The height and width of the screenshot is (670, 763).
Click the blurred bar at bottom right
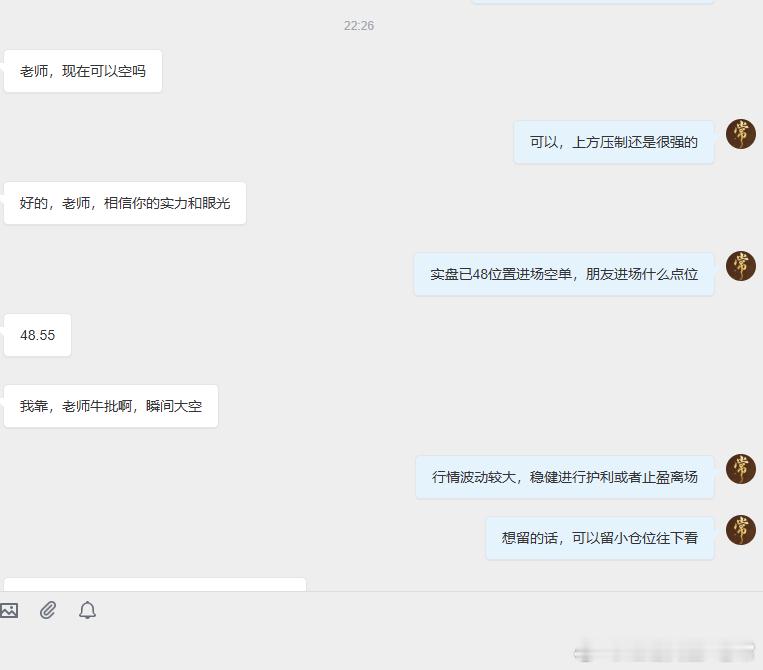coord(664,652)
